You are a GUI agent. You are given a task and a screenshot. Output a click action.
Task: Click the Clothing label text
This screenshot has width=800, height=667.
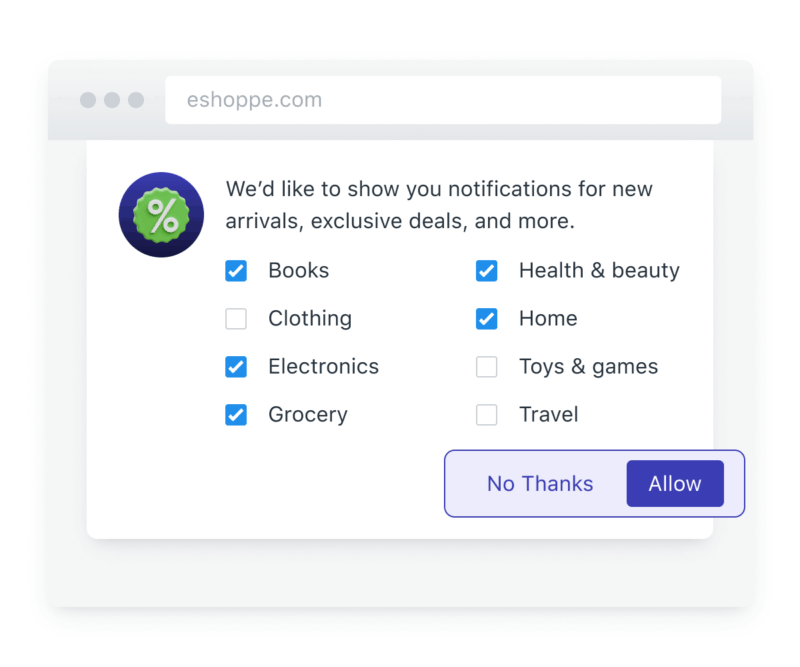[310, 319]
